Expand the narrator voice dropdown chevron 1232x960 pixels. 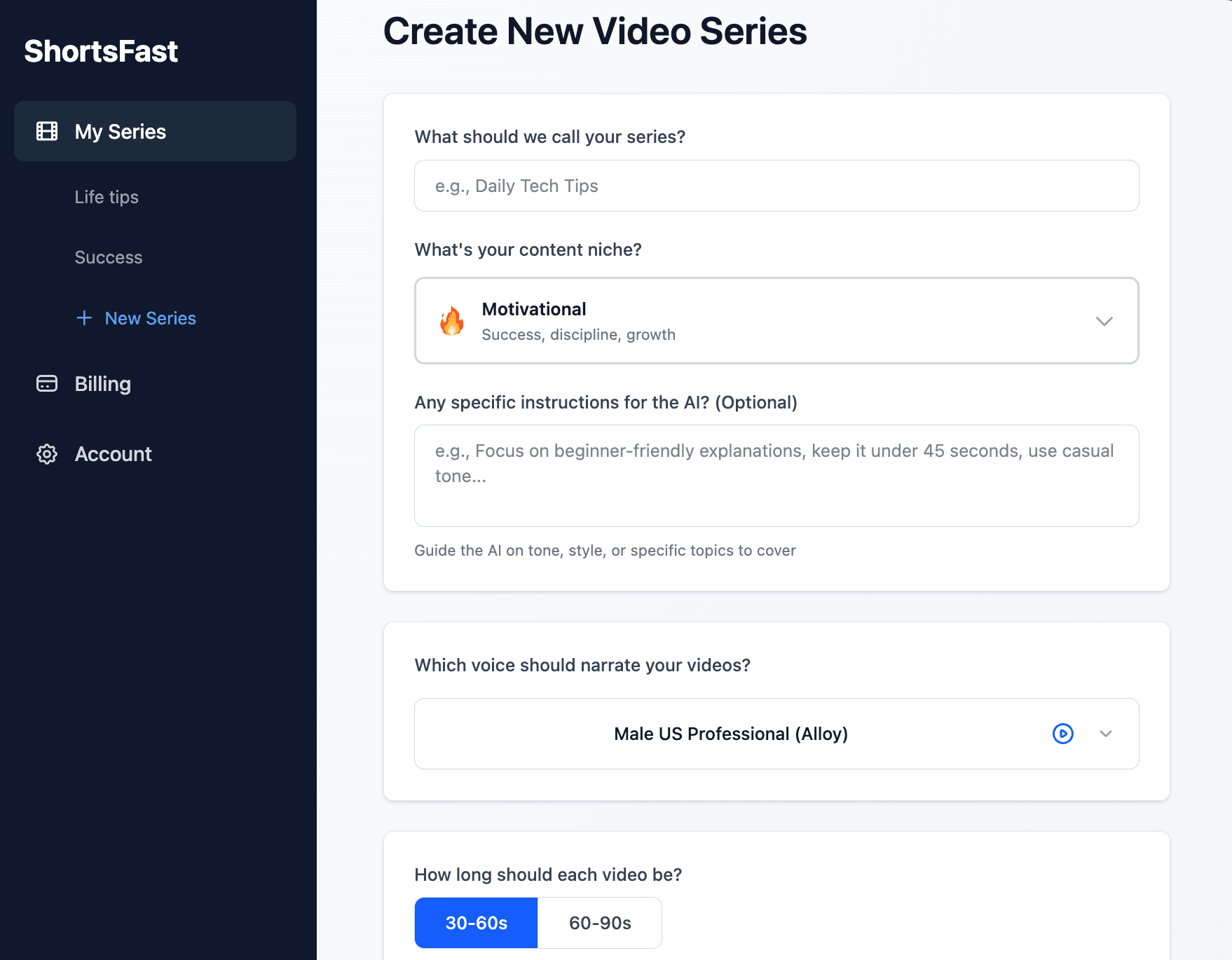point(1106,734)
